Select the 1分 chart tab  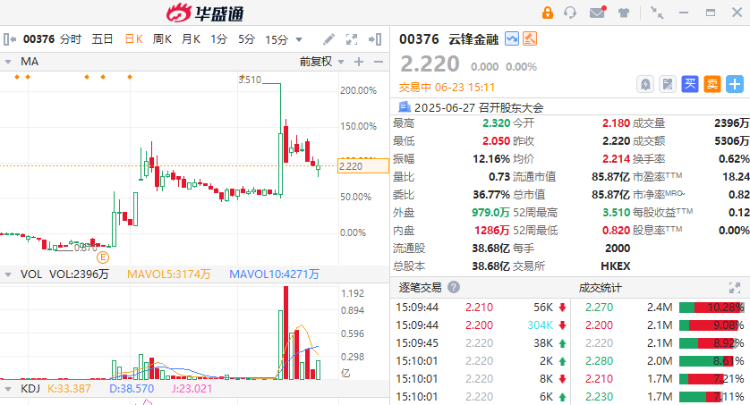click(219, 39)
